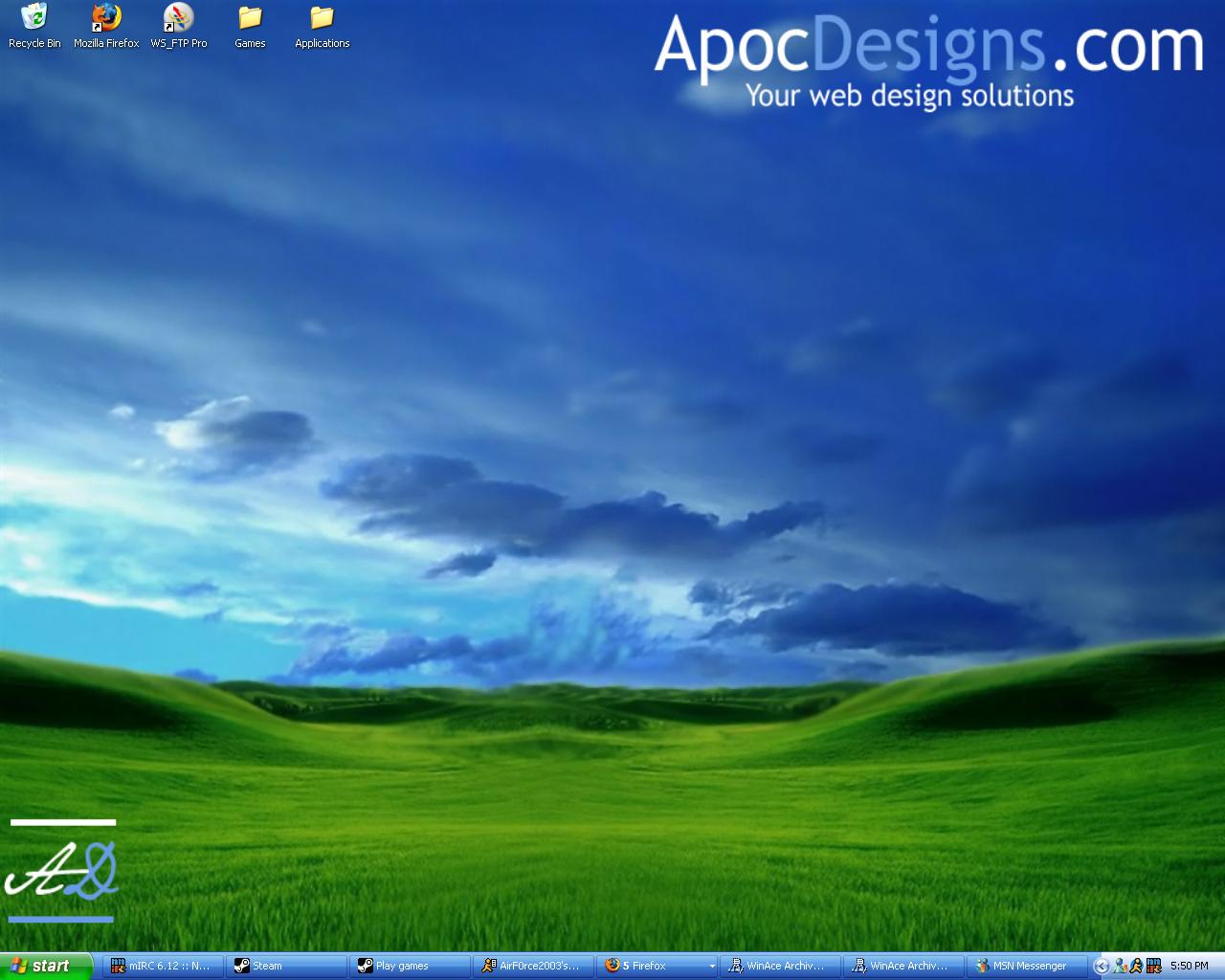The height and width of the screenshot is (980, 1225).
Task: Open AirF0rce2003's AIM window from taskbar
Action: 533,966
